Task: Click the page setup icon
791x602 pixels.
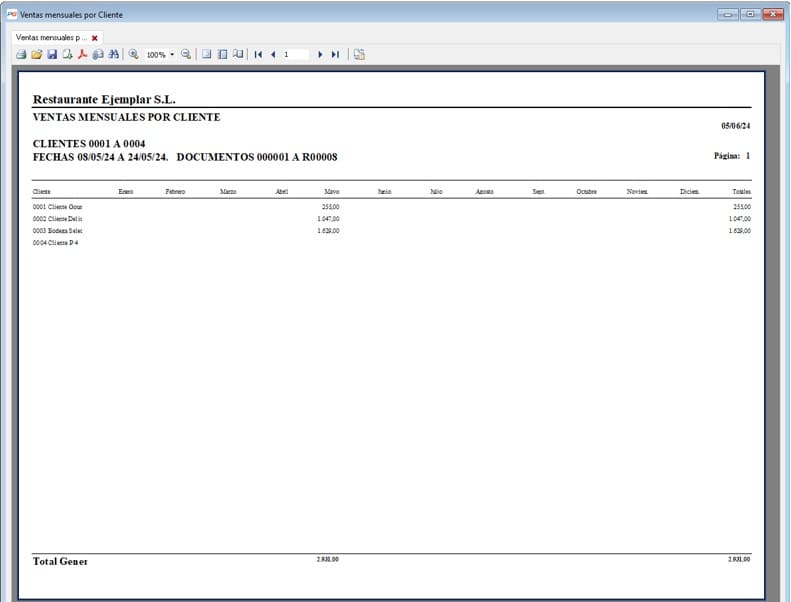Action: (359, 54)
